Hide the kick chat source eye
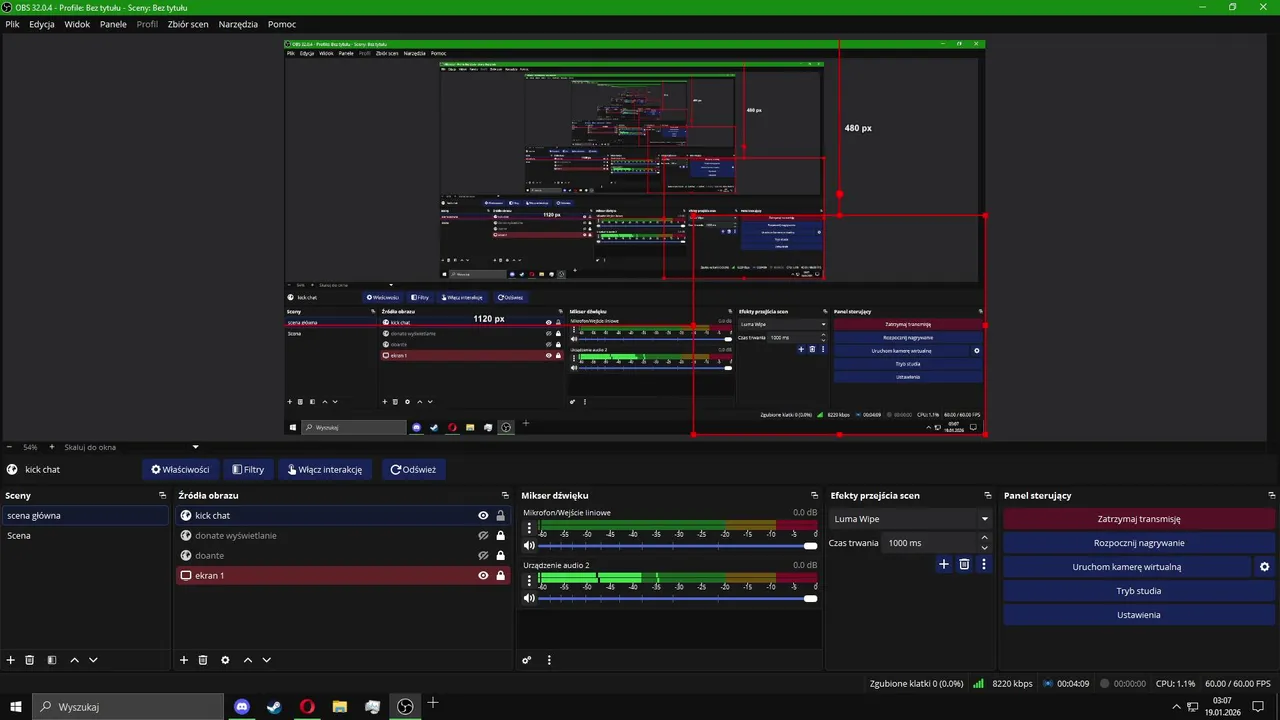 point(483,516)
